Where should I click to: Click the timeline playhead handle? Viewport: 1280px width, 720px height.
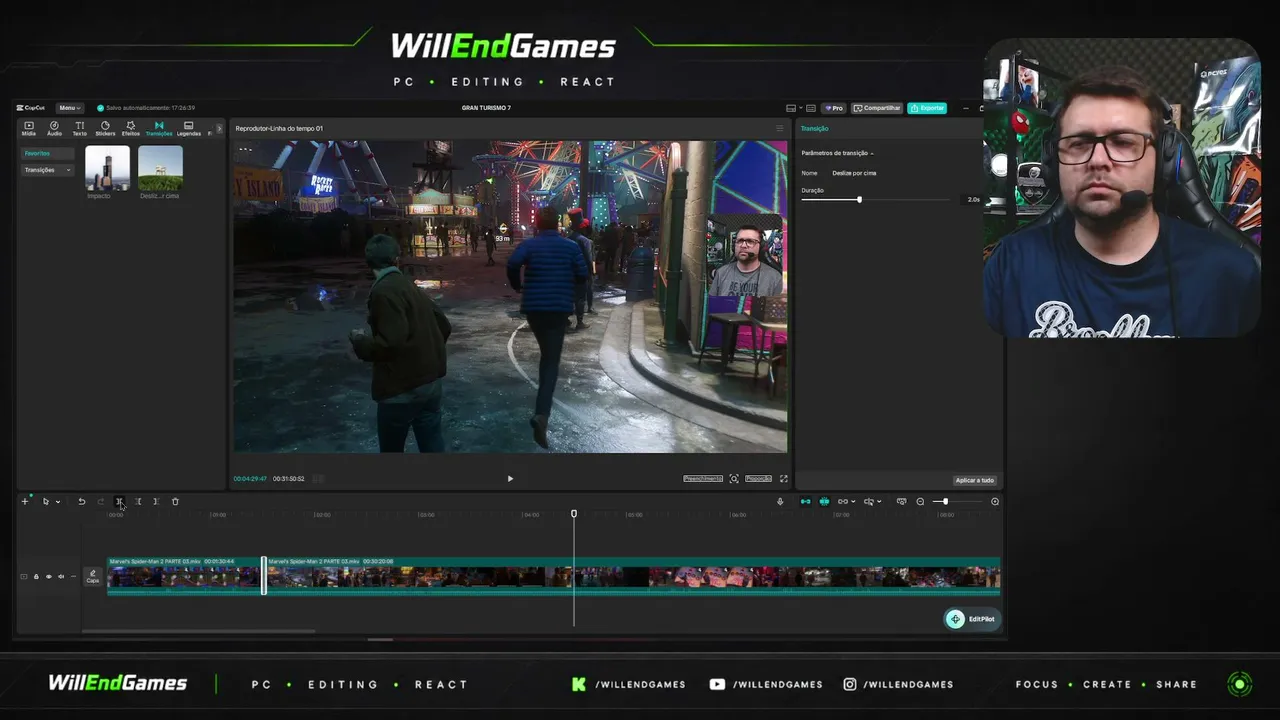[x=574, y=514]
